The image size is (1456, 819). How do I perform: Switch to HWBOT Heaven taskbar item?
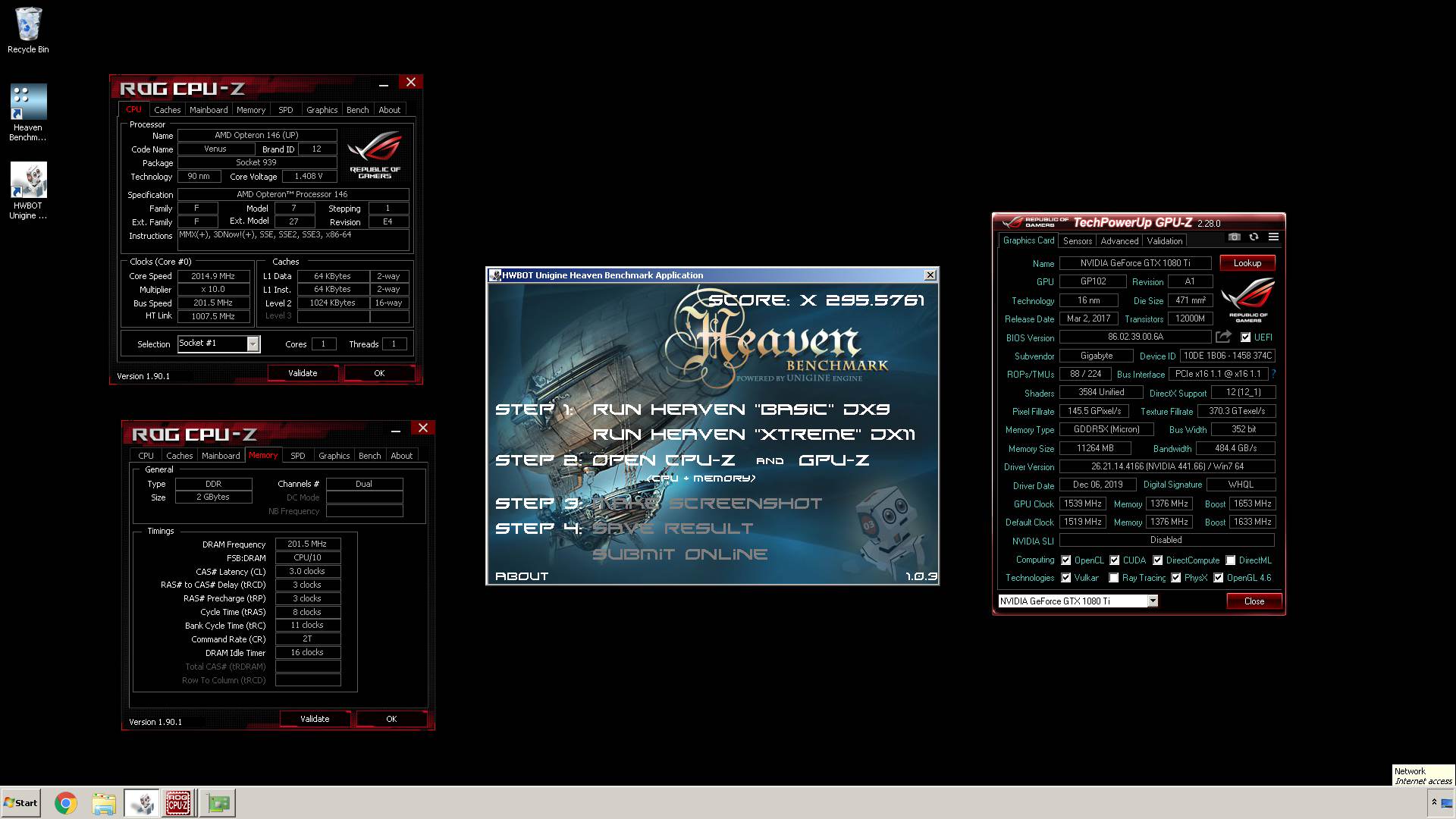click(x=142, y=803)
